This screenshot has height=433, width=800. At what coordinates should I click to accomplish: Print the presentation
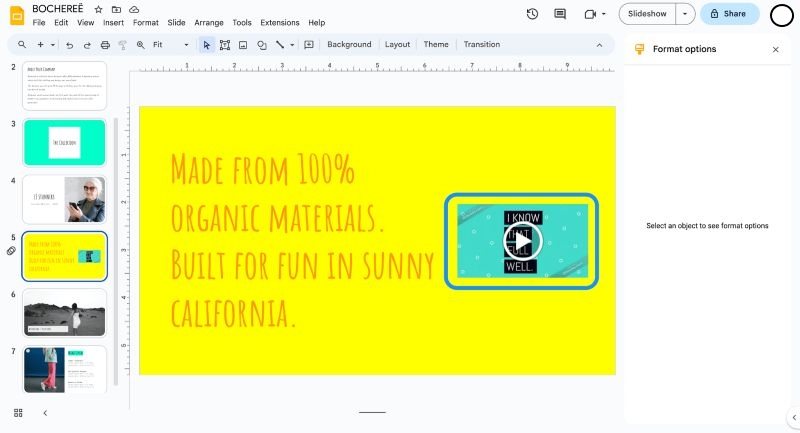coord(105,45)
